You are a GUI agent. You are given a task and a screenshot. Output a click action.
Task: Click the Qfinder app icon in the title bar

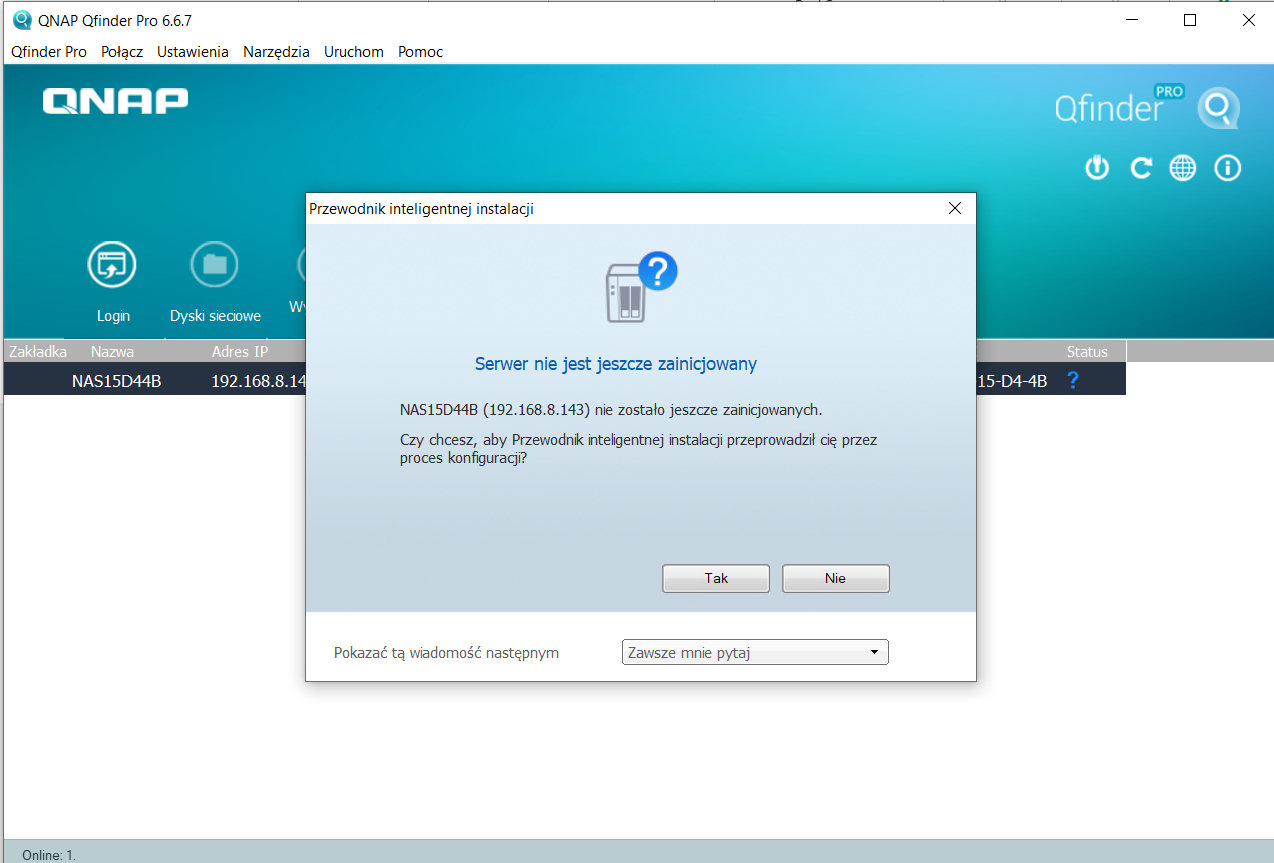[x=22, y=20]
